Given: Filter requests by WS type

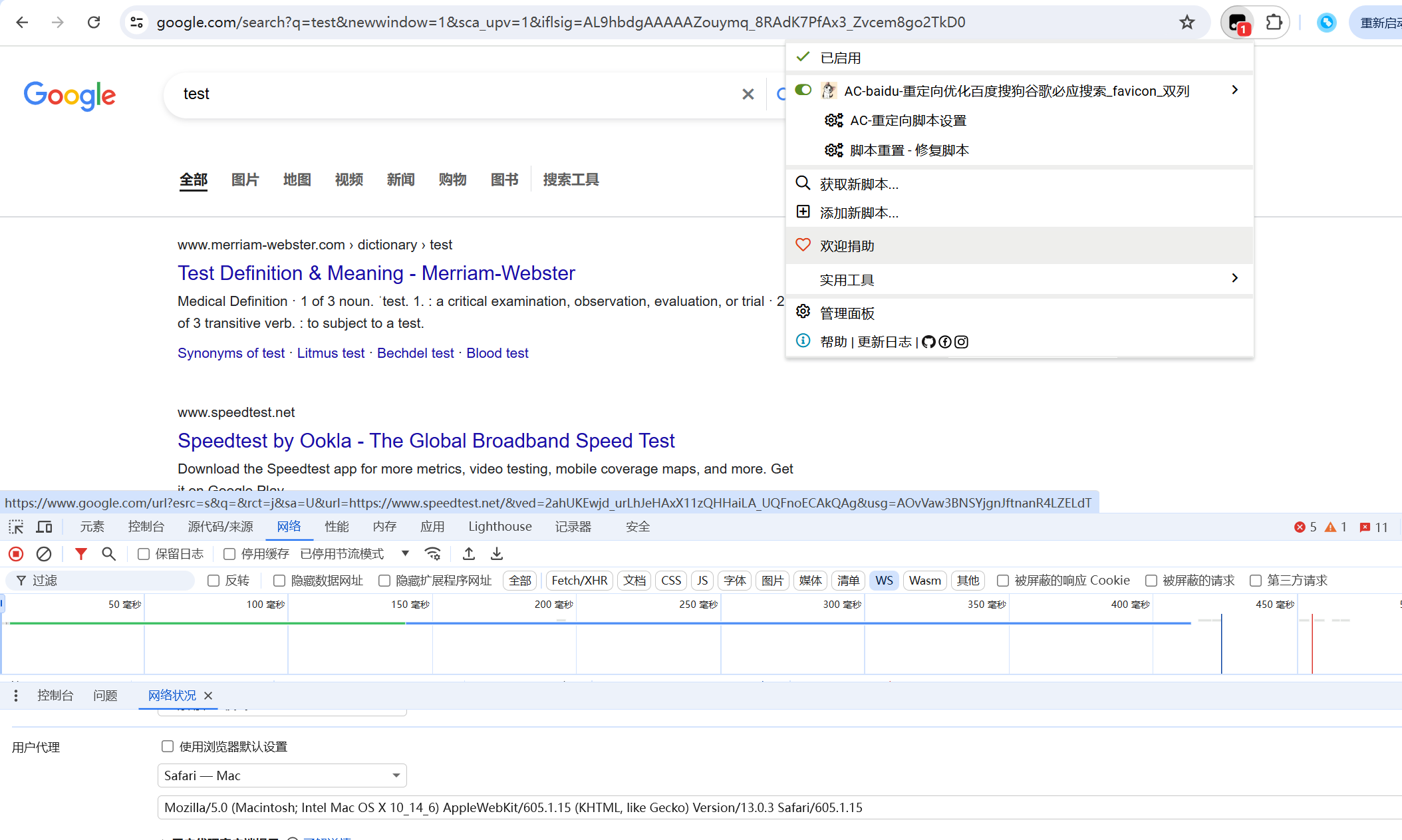Looking at the screenshot, I should coord(884,581).
